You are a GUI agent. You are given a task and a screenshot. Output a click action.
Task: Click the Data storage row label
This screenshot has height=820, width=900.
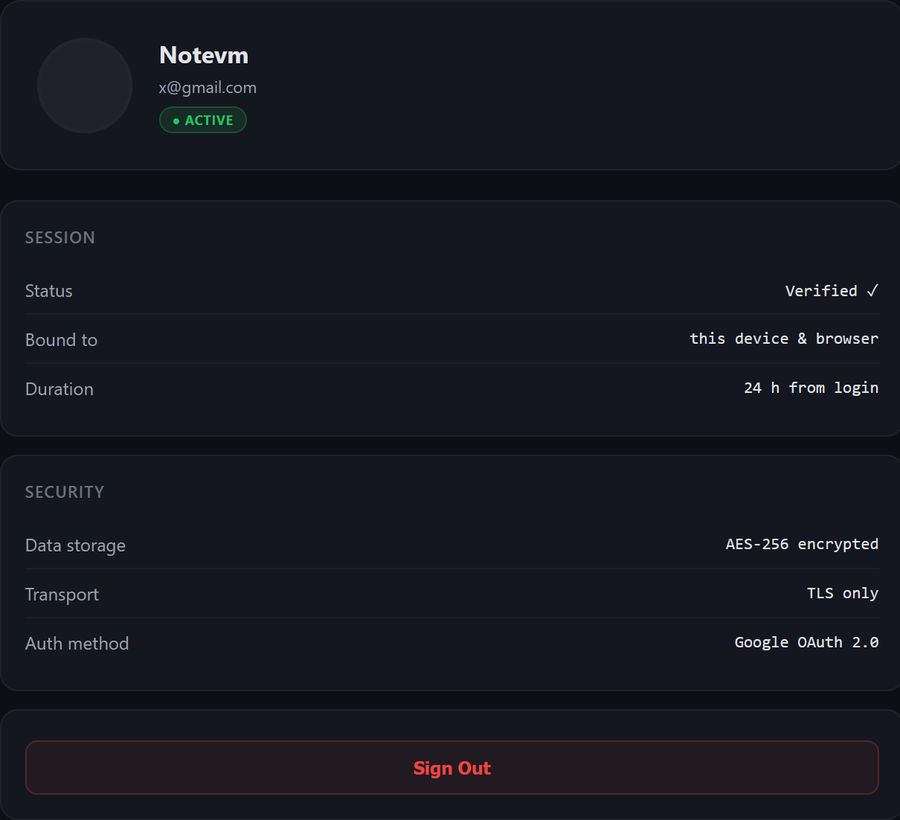(x=75, y=545)
